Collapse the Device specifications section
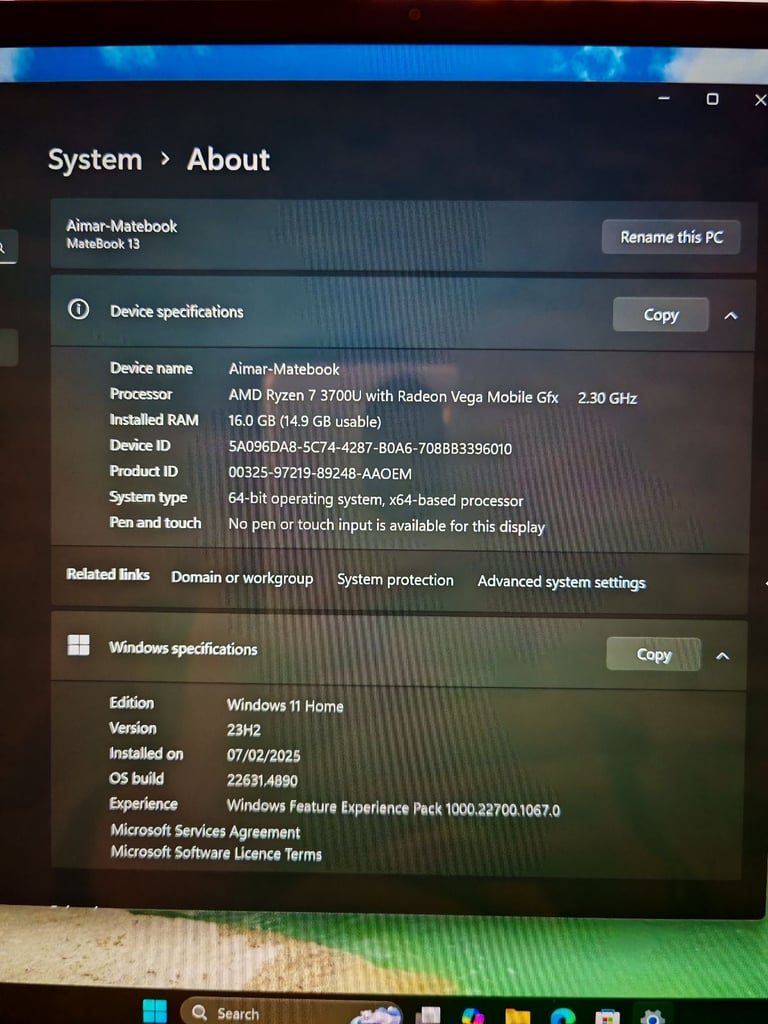The height and width of the screenshot is (1024, 768). (x=731, y=315)
